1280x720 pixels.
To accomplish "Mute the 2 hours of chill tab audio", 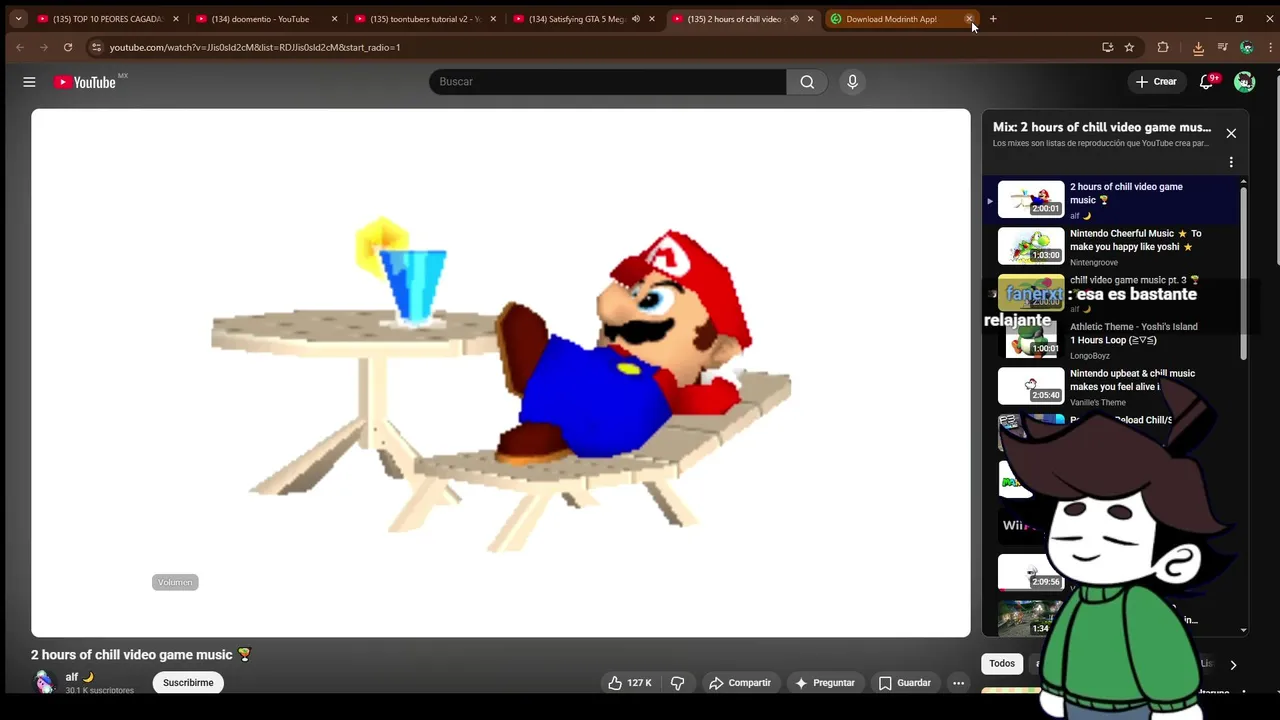I will tap(794, 19).
